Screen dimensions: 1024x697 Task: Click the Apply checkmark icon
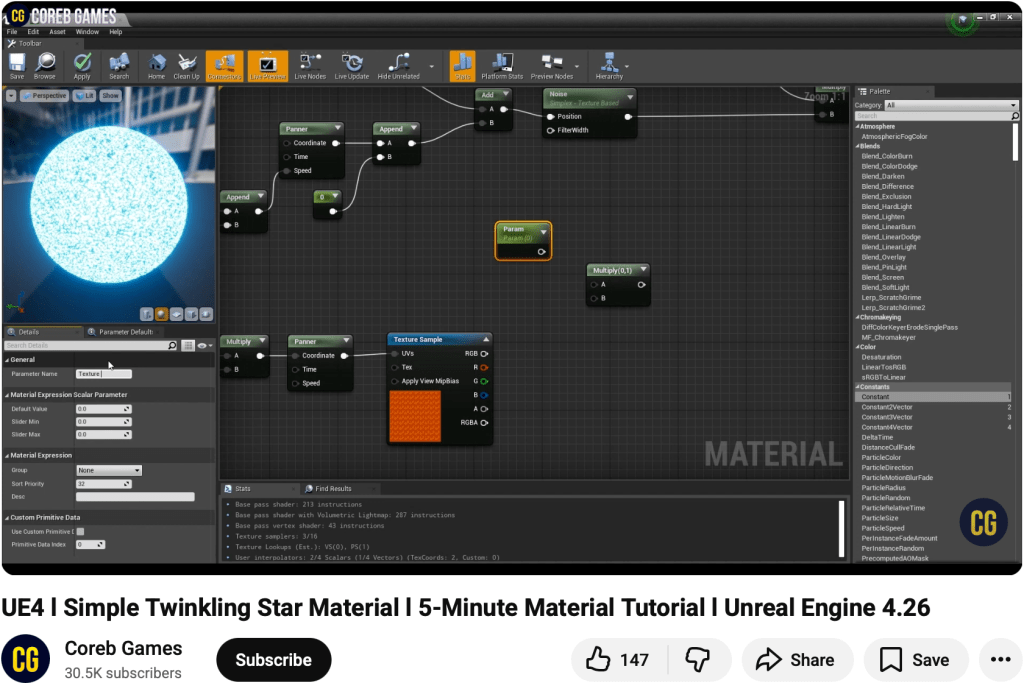point(82,63)
